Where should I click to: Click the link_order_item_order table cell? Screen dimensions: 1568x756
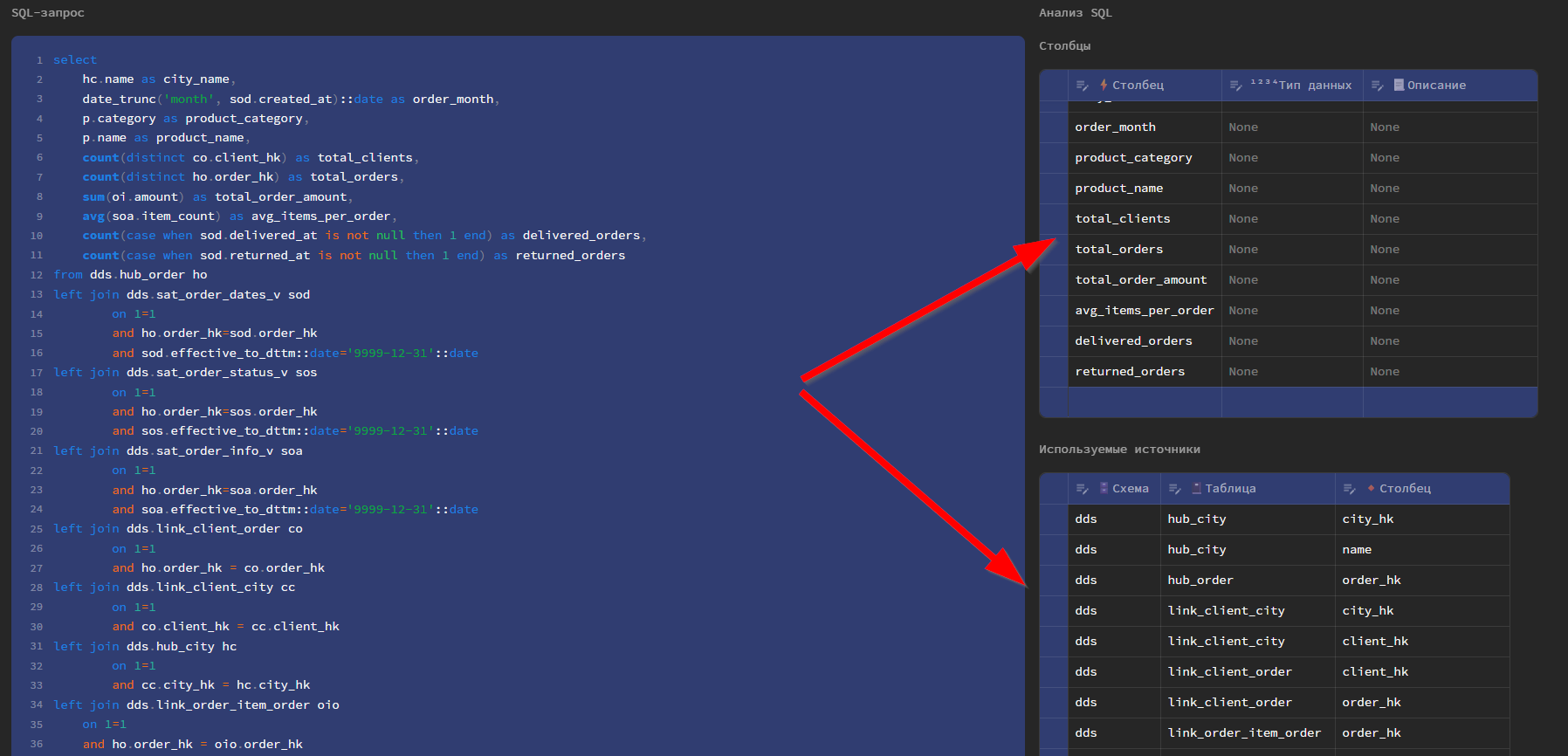click(1248, 733)
